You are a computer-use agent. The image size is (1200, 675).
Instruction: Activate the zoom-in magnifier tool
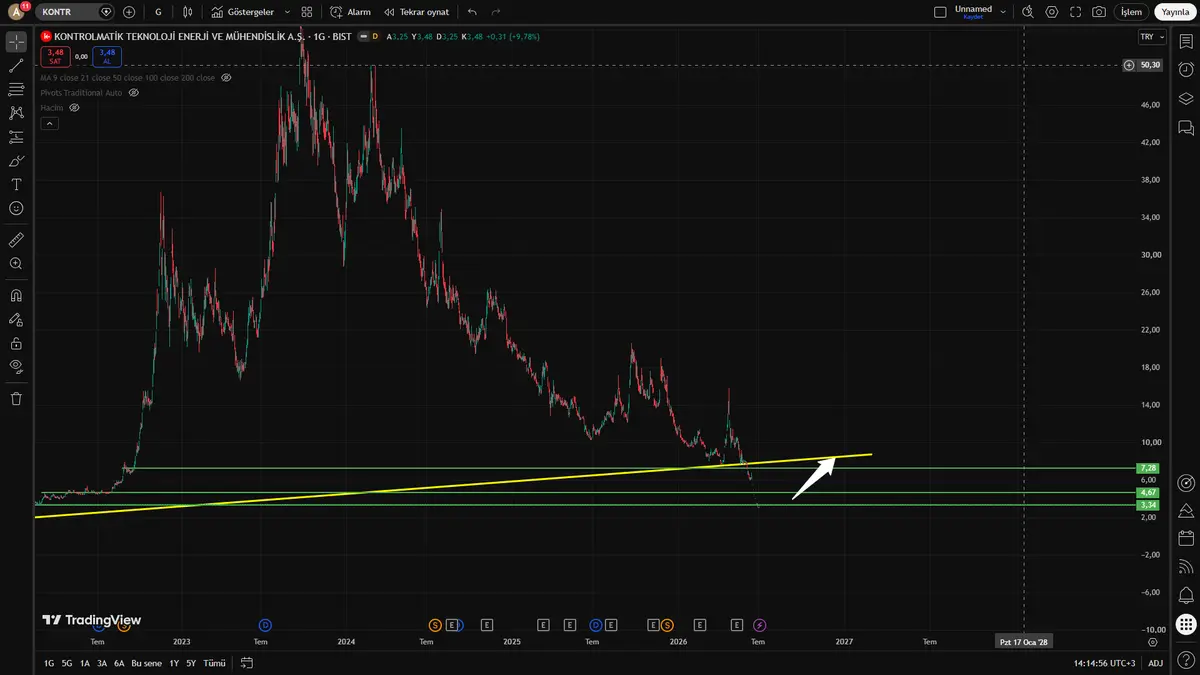click(x=16, y=264)
